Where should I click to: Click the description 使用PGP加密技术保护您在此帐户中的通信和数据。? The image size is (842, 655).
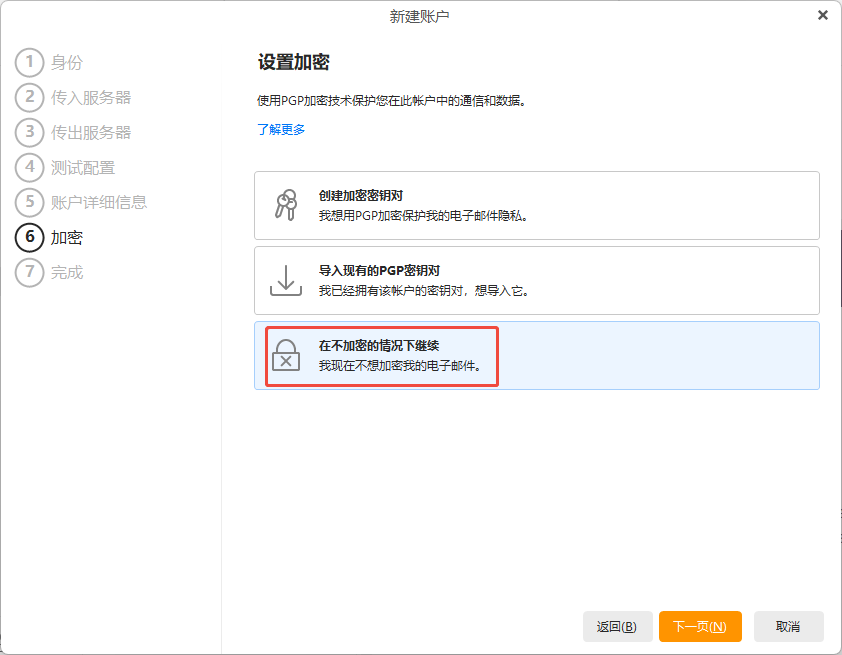(391, 100)
